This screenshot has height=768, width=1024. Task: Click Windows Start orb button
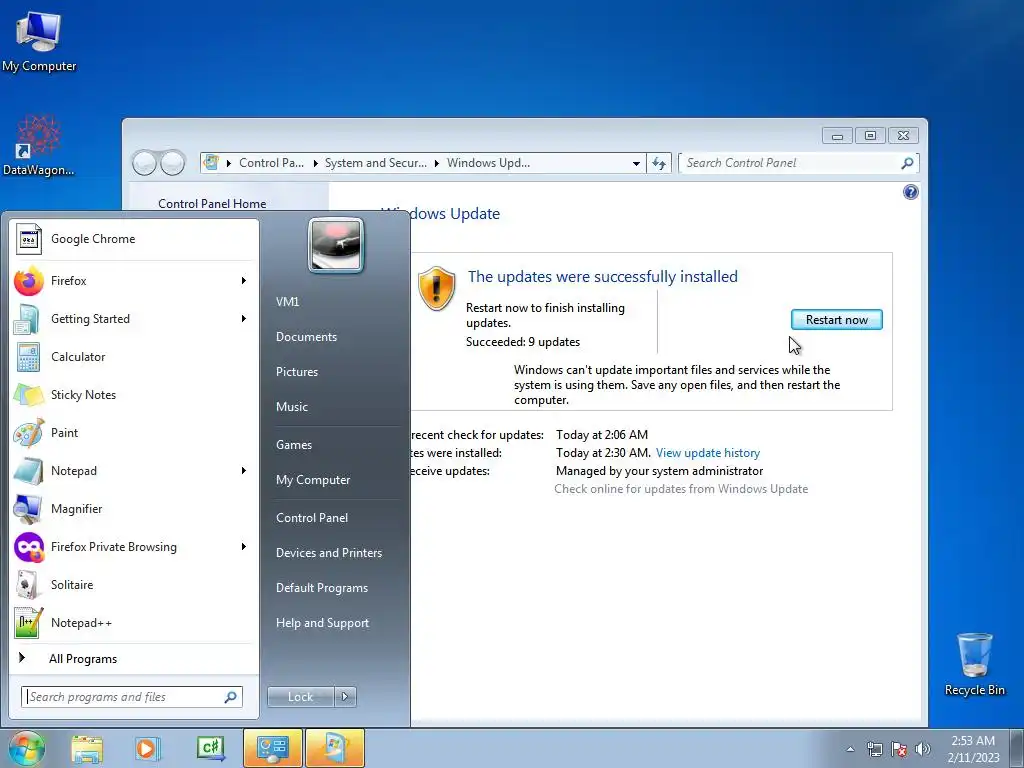[26, 748]
